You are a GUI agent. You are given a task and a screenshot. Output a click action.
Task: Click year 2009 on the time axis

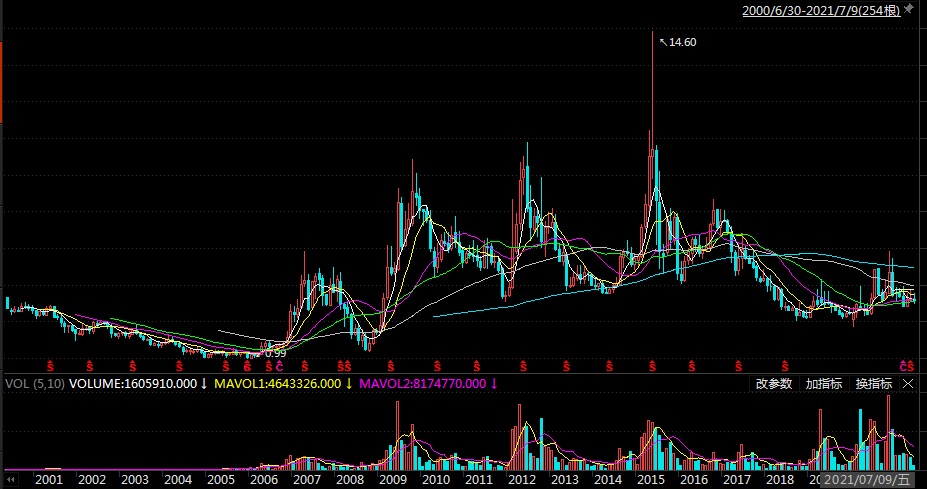[393, 480]
